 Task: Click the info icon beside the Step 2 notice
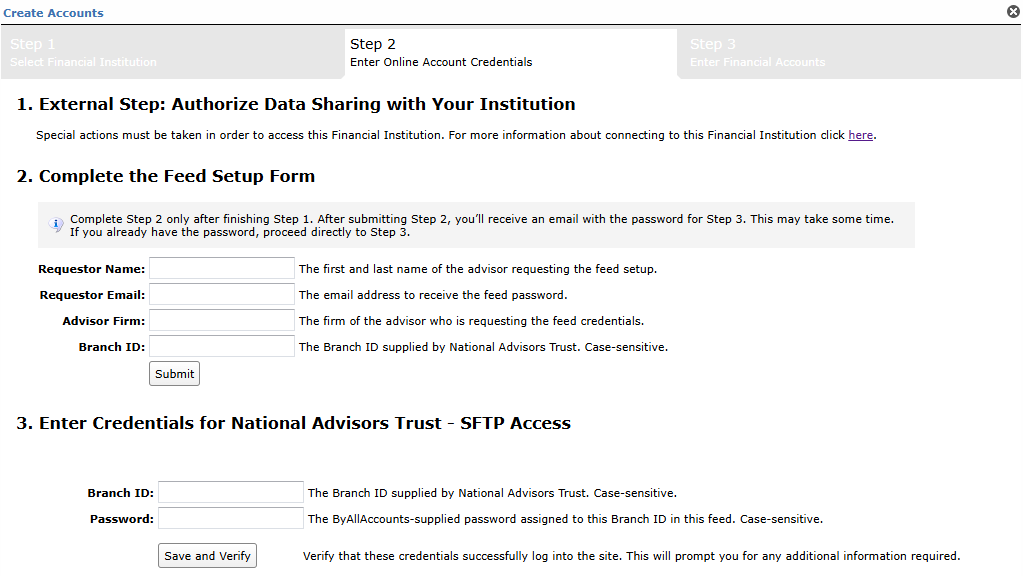pyautogui.click(x=56, y=224)
